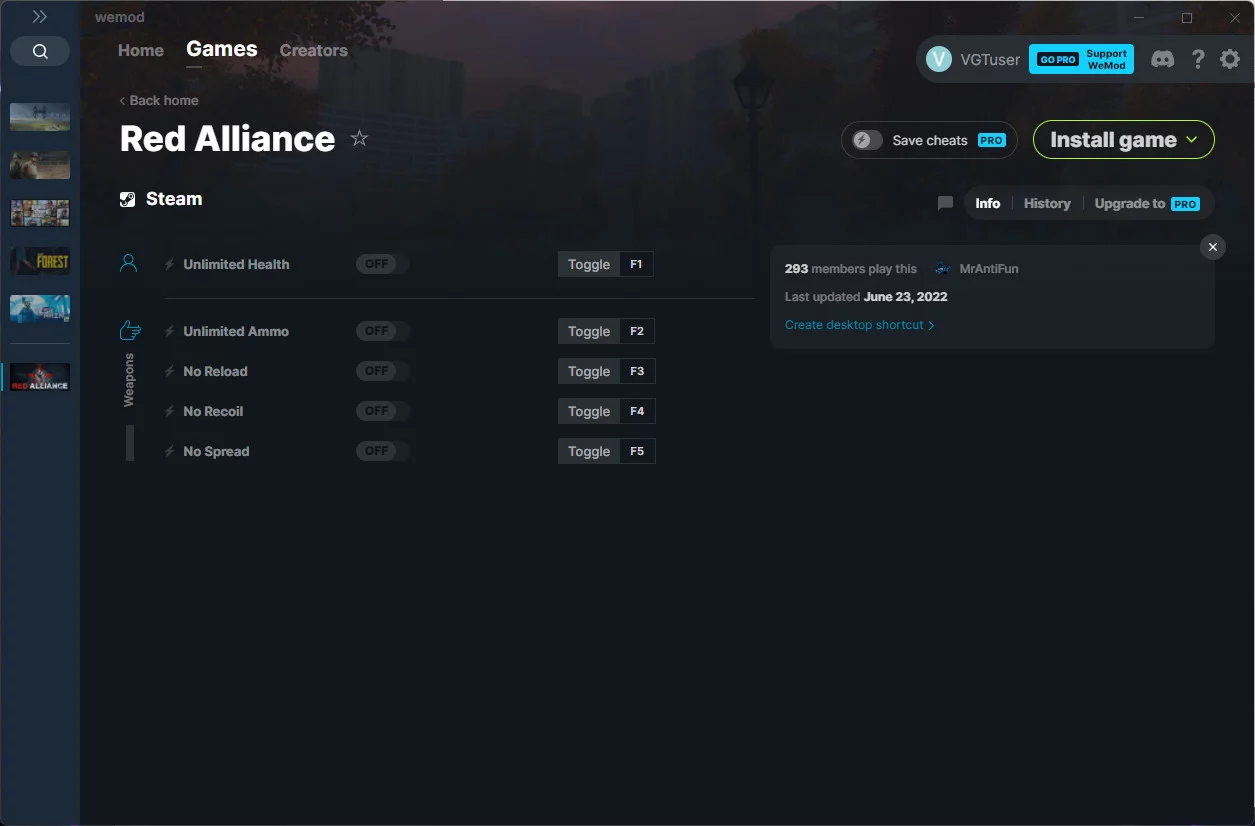
Task: Click Toggle button for Unlimited Health
Action: (589, 264)
